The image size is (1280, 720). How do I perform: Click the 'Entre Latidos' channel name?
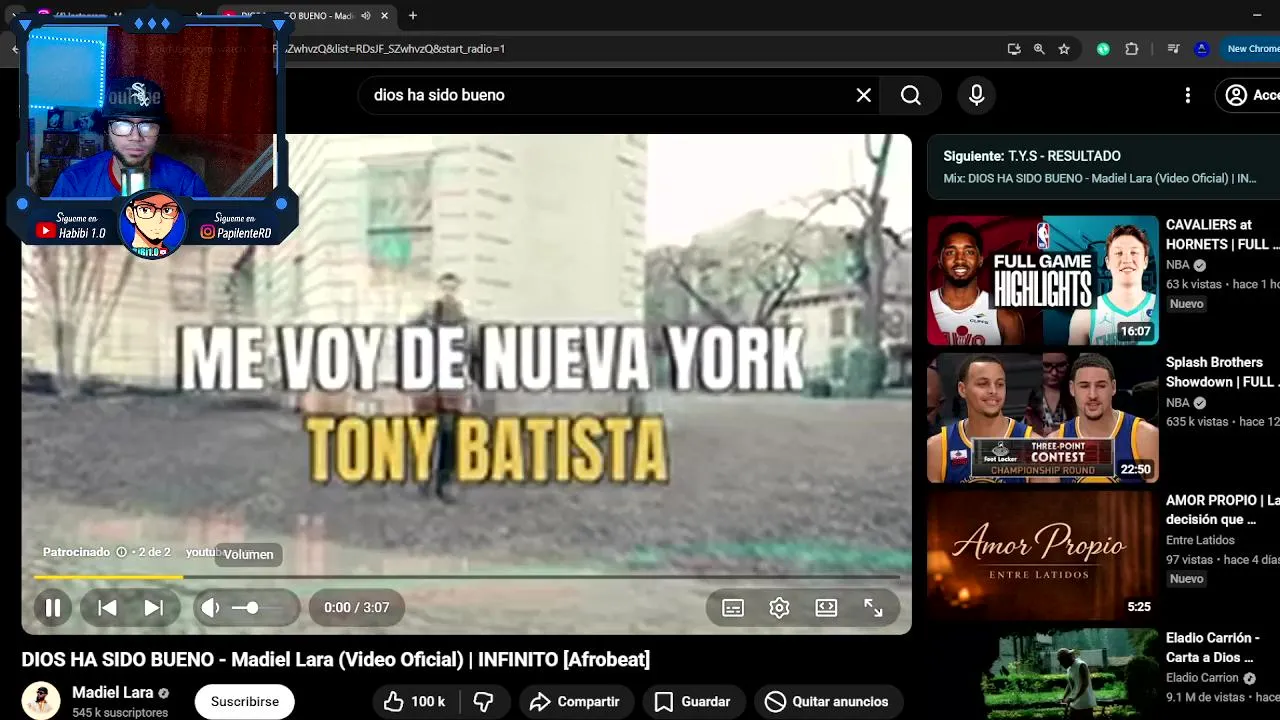point(1200,540)
